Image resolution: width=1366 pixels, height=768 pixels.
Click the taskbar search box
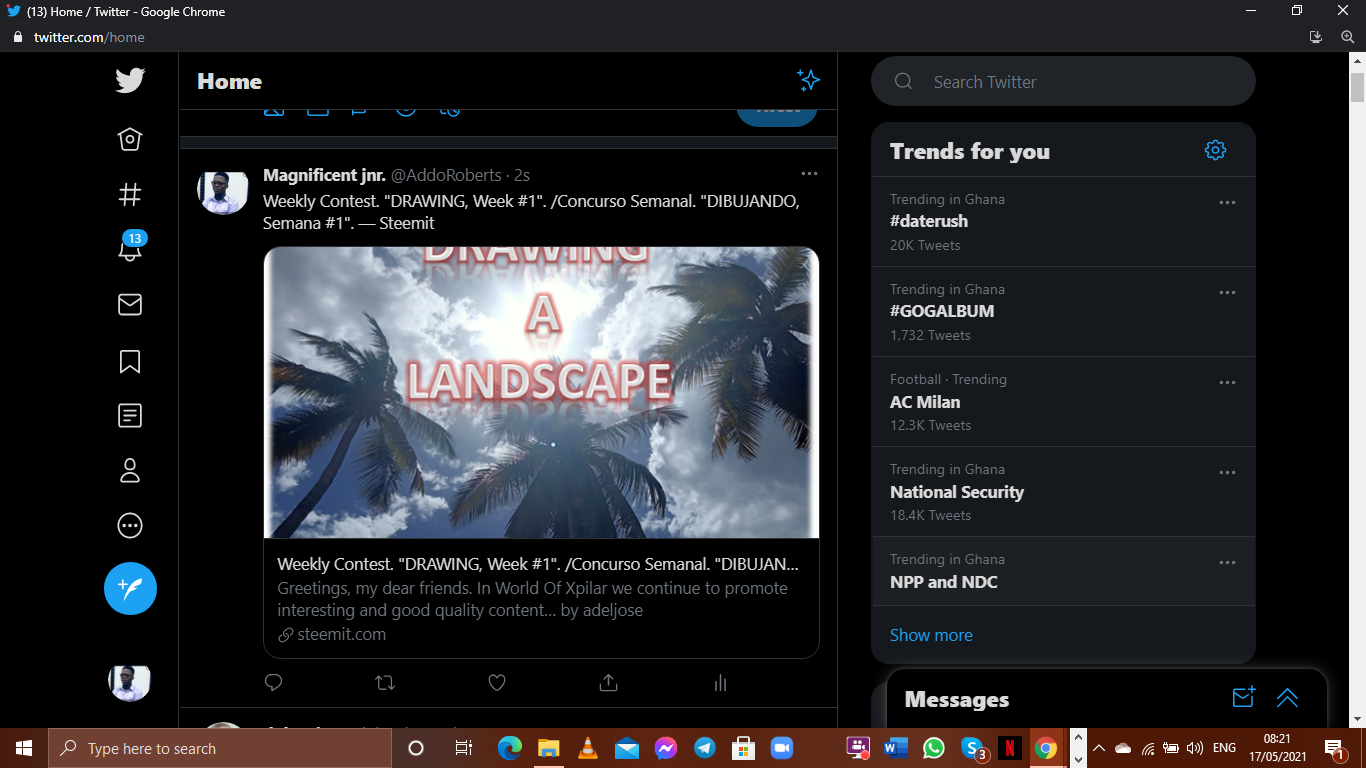pyautogui.click(x=221, y=748)
